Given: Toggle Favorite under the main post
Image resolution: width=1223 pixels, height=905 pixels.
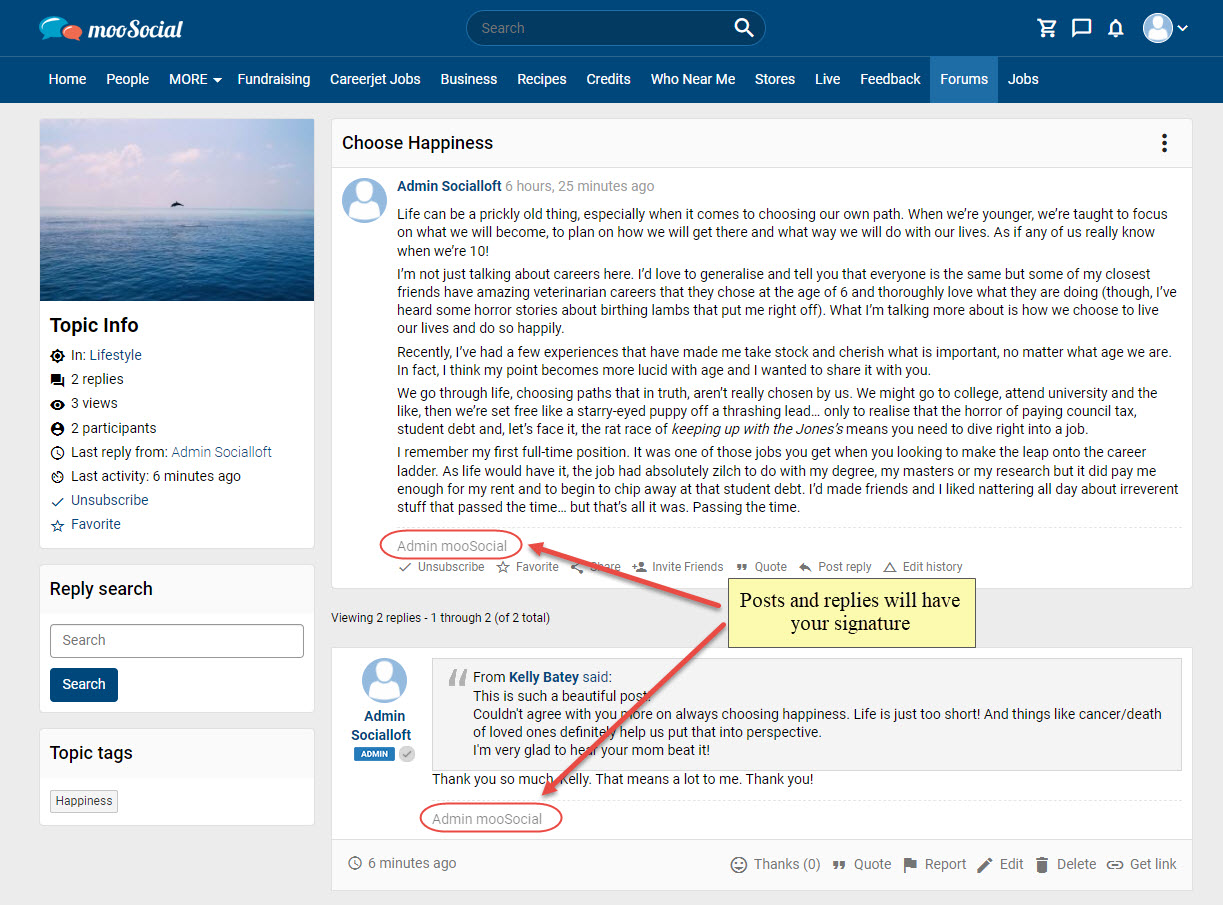Looking at the screenshot, I should pyautogui.click(x=527, y=567).
